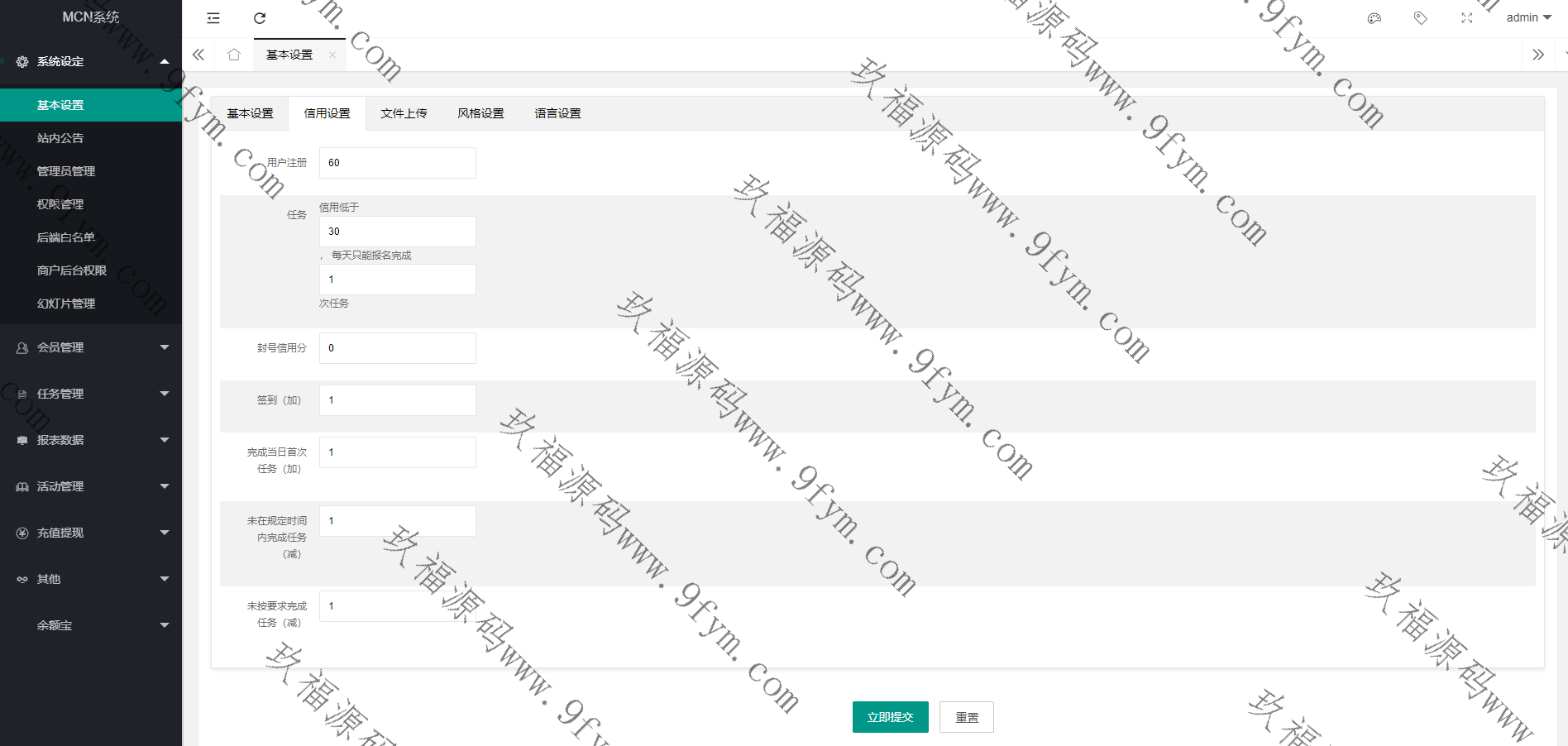Expand the 任务管理 sidebar menu
Screen dimensions: 1568x746
click(91, 394)
